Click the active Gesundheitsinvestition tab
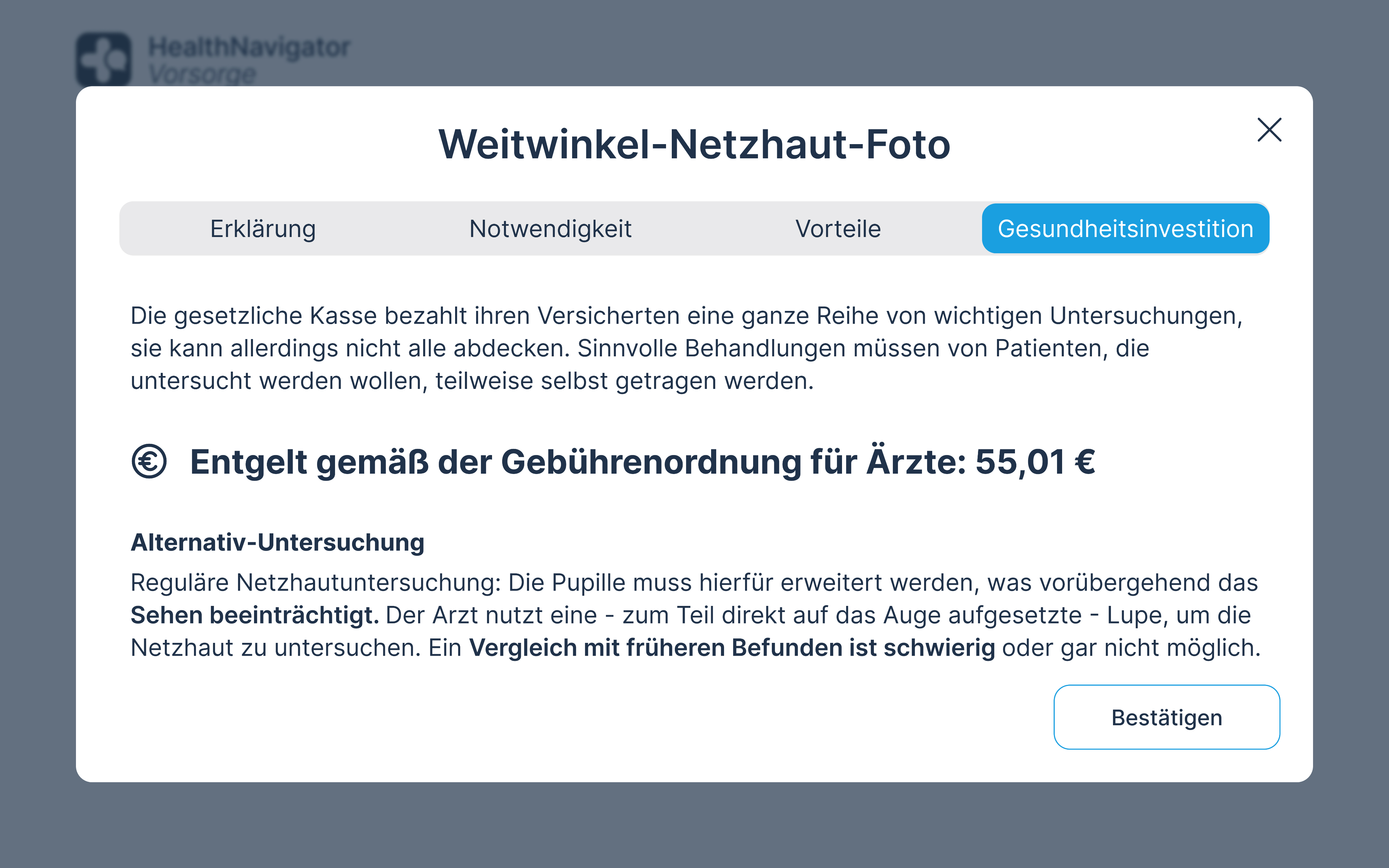1389x868 pixels. 1125,229
